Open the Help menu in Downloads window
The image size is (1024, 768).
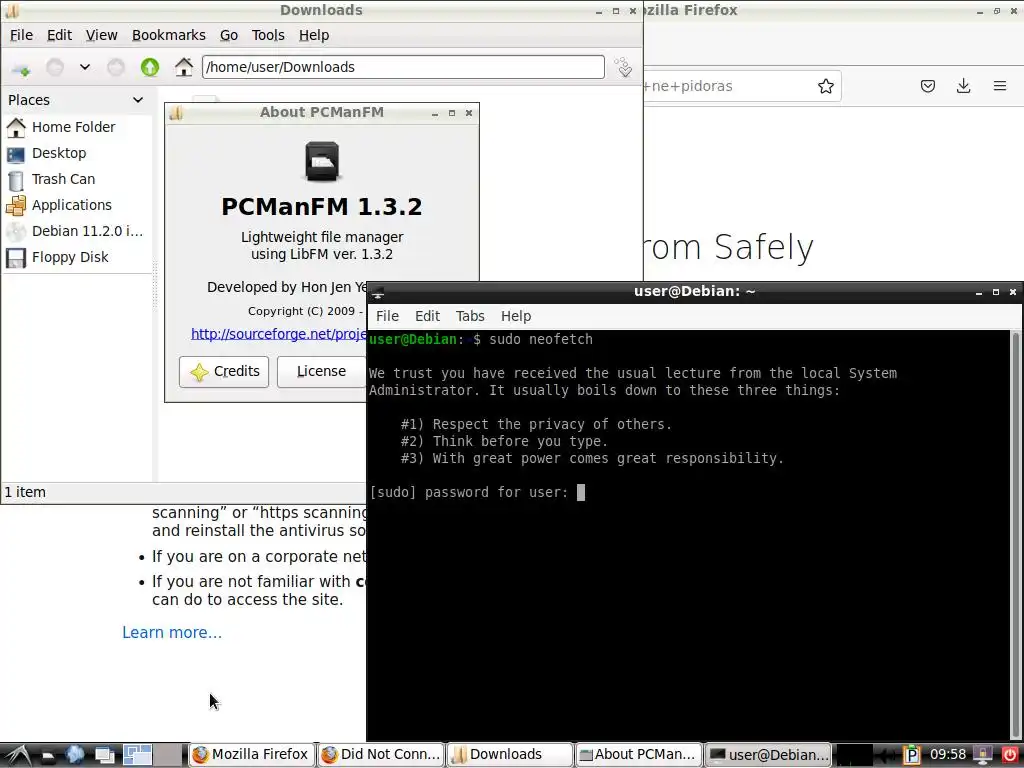click(313, 35)
